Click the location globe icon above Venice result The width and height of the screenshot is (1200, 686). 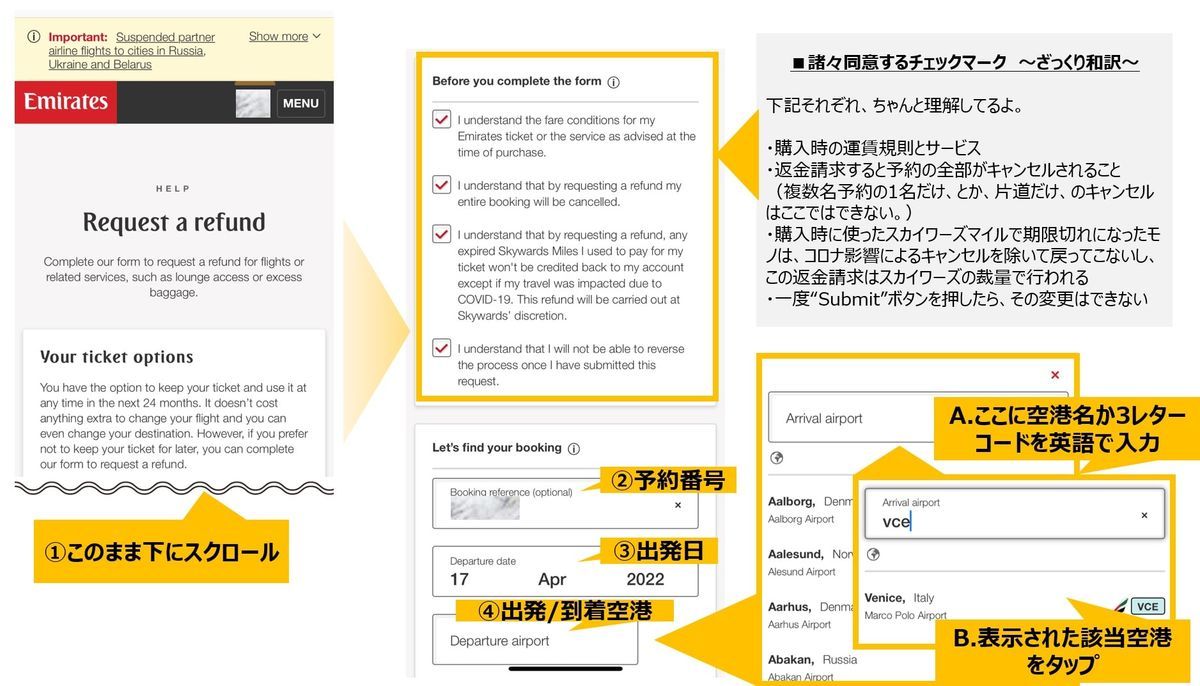[x=874, y=554]
